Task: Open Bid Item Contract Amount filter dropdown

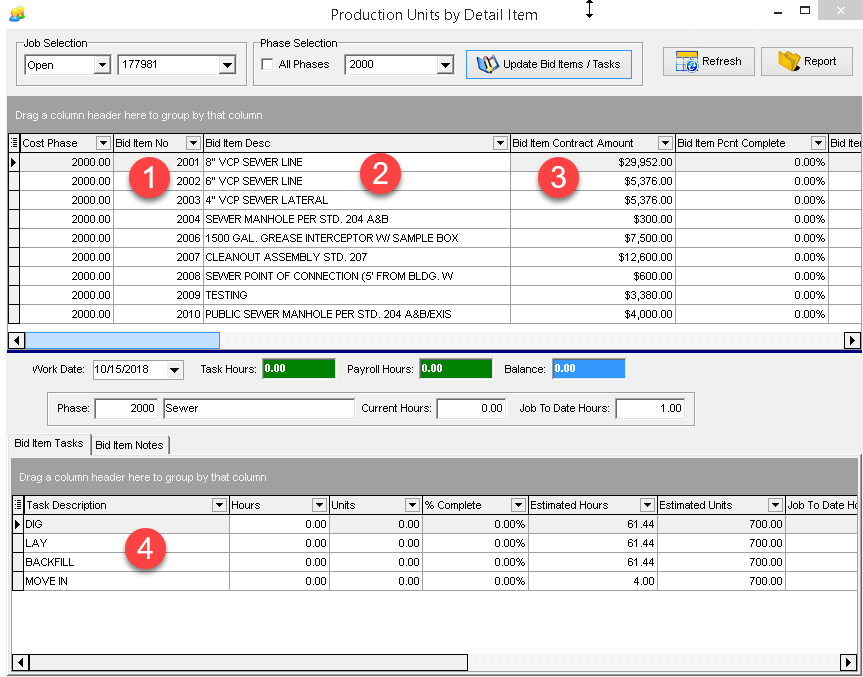Action: (x=665, y=144)
